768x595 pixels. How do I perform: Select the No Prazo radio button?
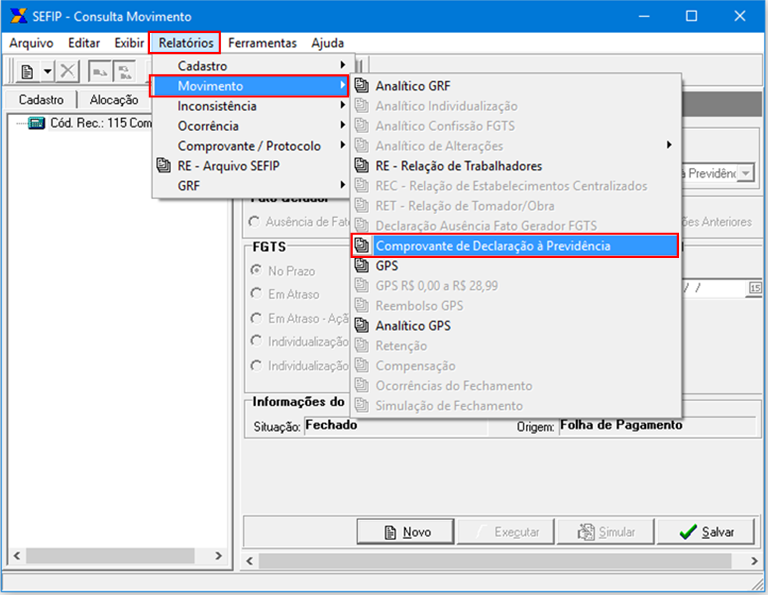(256, 270)
